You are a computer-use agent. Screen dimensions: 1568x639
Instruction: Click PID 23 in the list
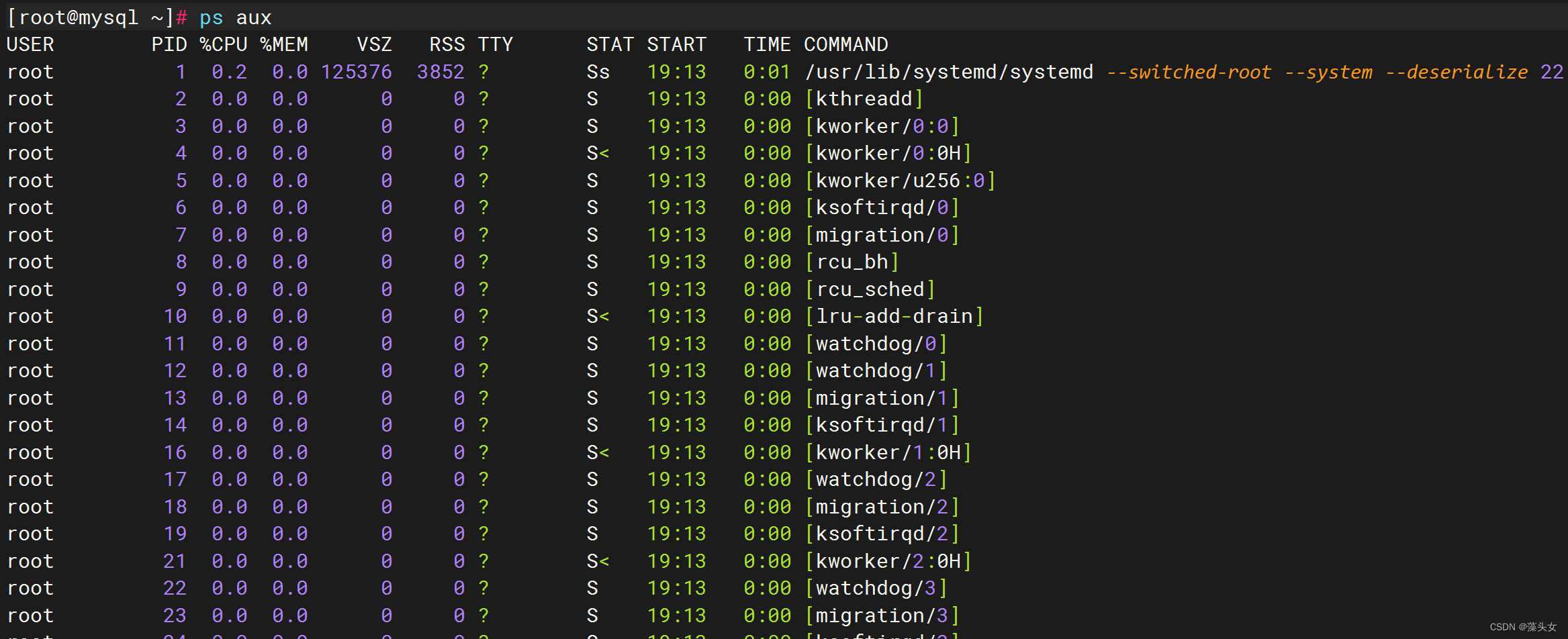(175, 616)
